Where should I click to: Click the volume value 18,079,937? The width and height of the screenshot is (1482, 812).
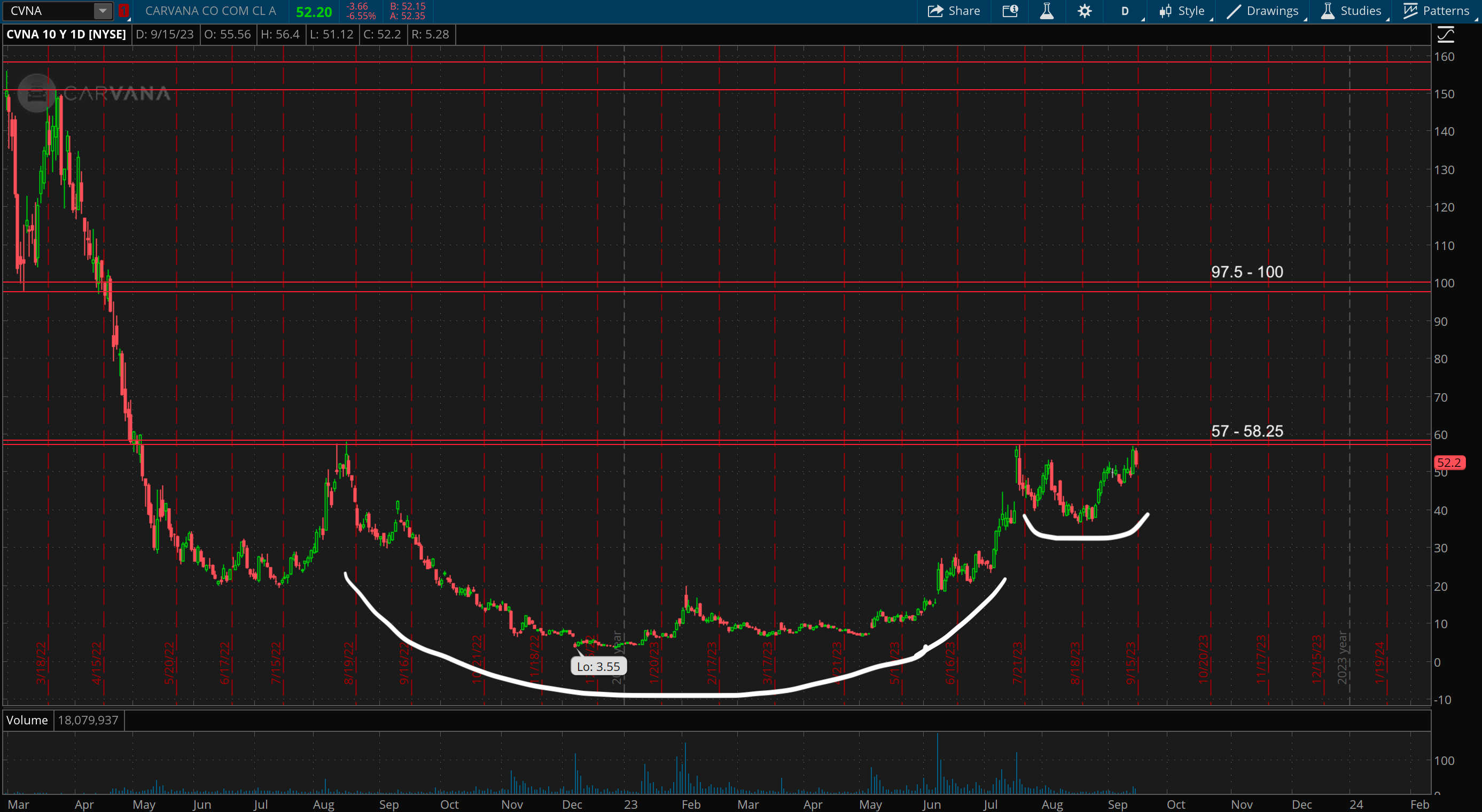pos(88,720)
